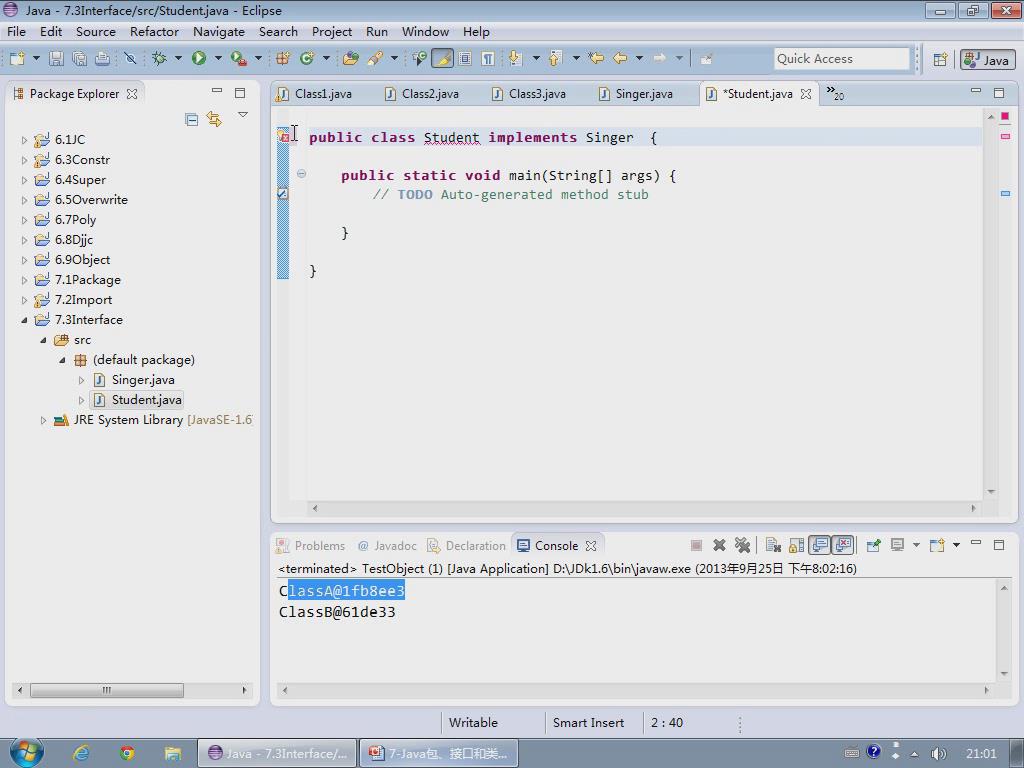The image size is (1024, 768).
Task: Switch to the PowerPoint taskbar window
Action: point(439,753)
